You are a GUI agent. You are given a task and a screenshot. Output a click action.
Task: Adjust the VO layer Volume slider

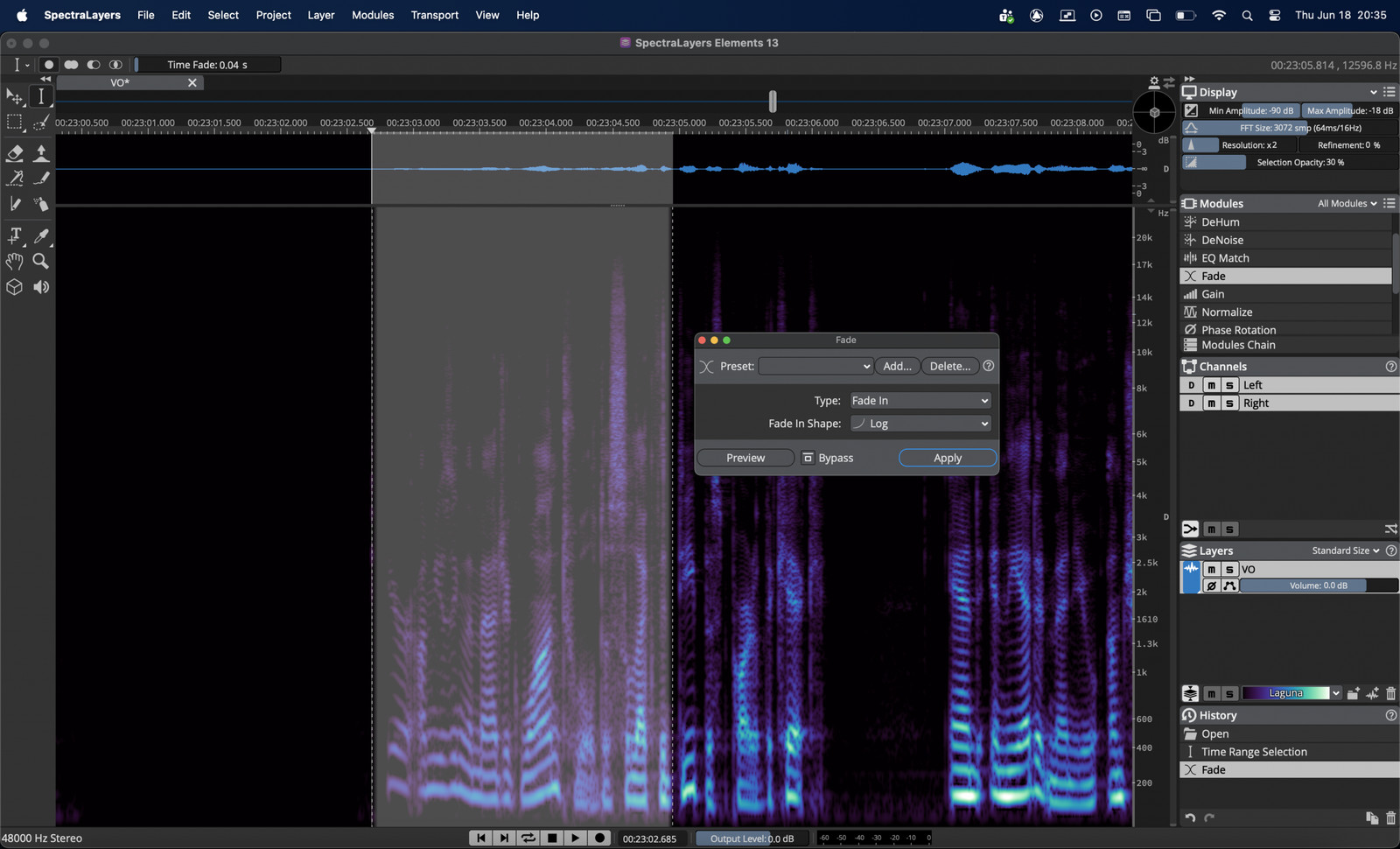pos(1319,586)
